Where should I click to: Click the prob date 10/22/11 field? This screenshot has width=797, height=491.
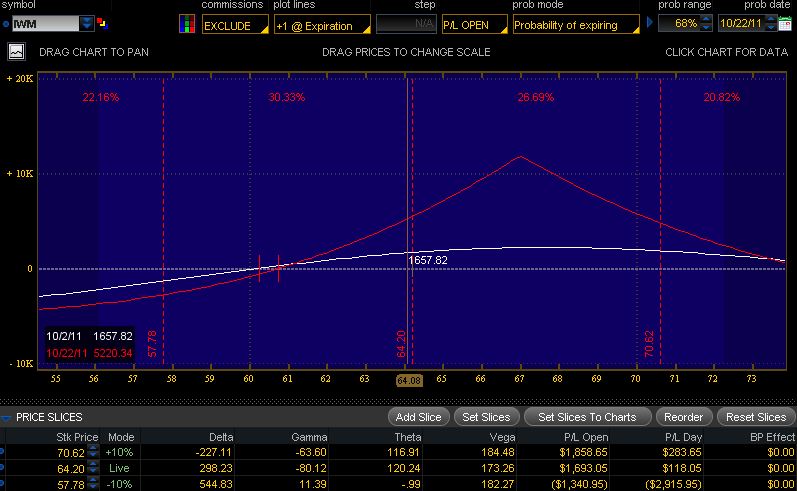[x=742, y=23]
